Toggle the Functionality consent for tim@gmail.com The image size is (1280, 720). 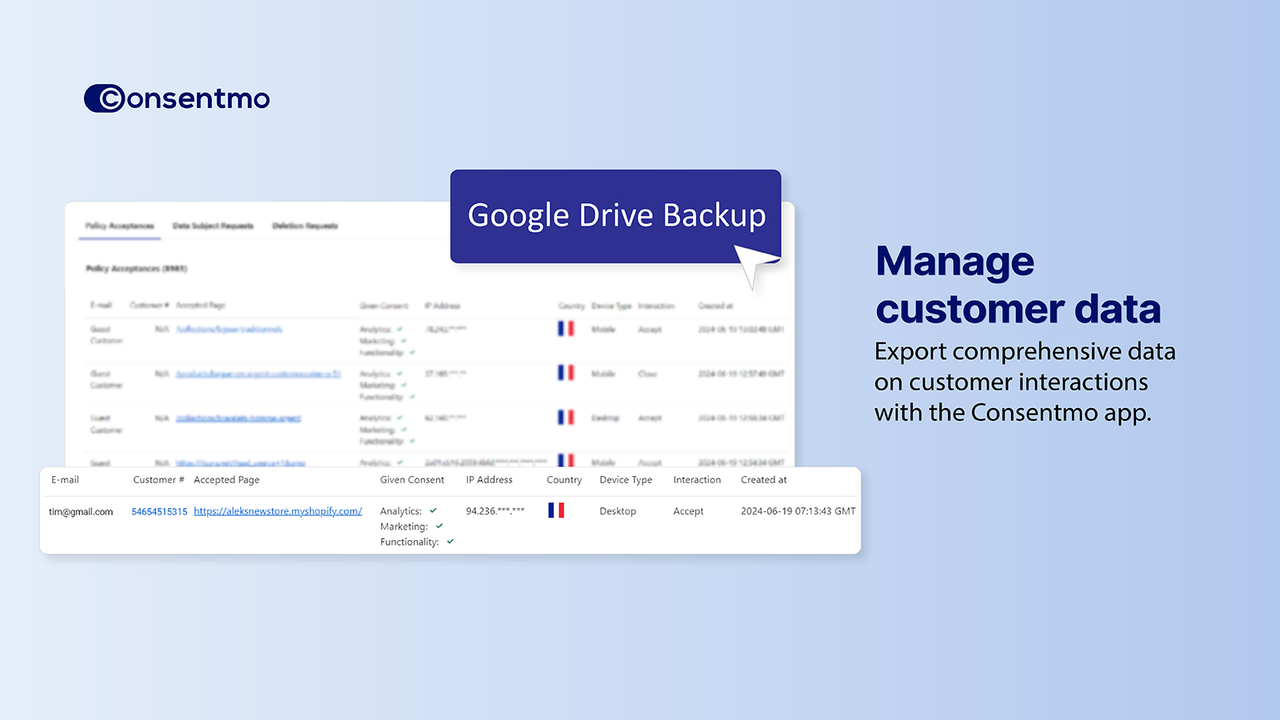tap(449, 542)
